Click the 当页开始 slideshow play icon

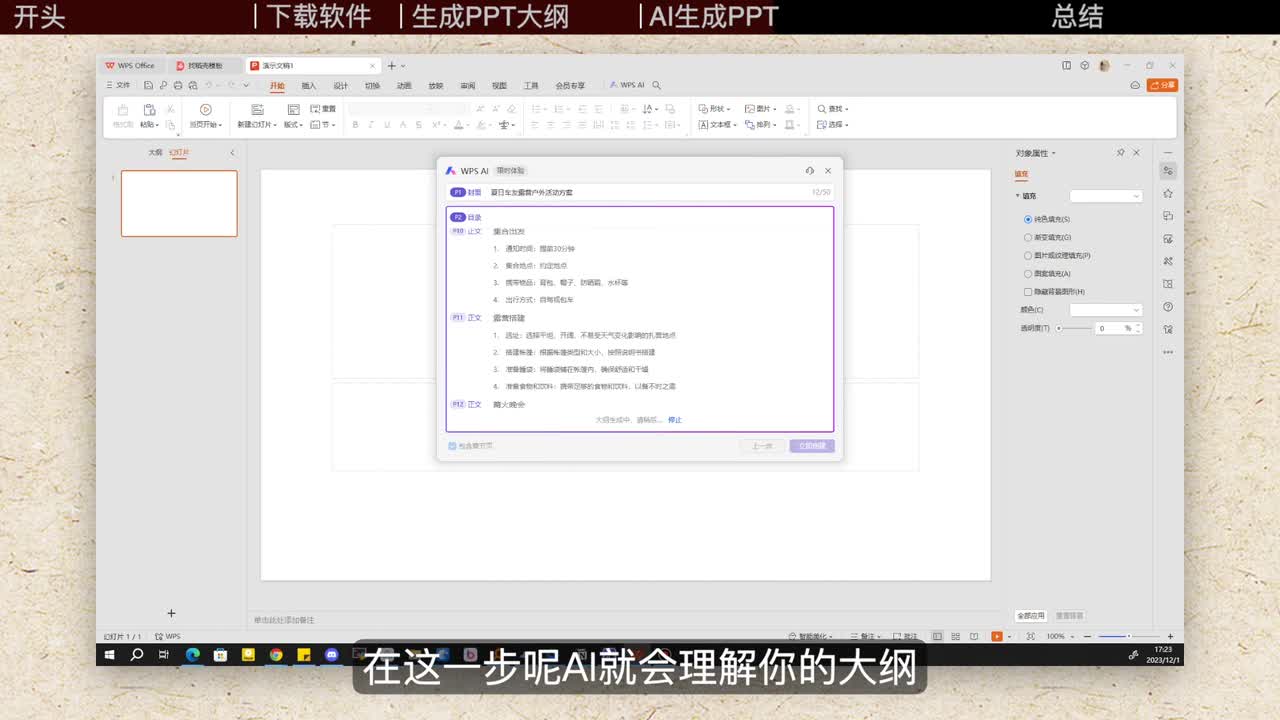(x=206, y=109)
